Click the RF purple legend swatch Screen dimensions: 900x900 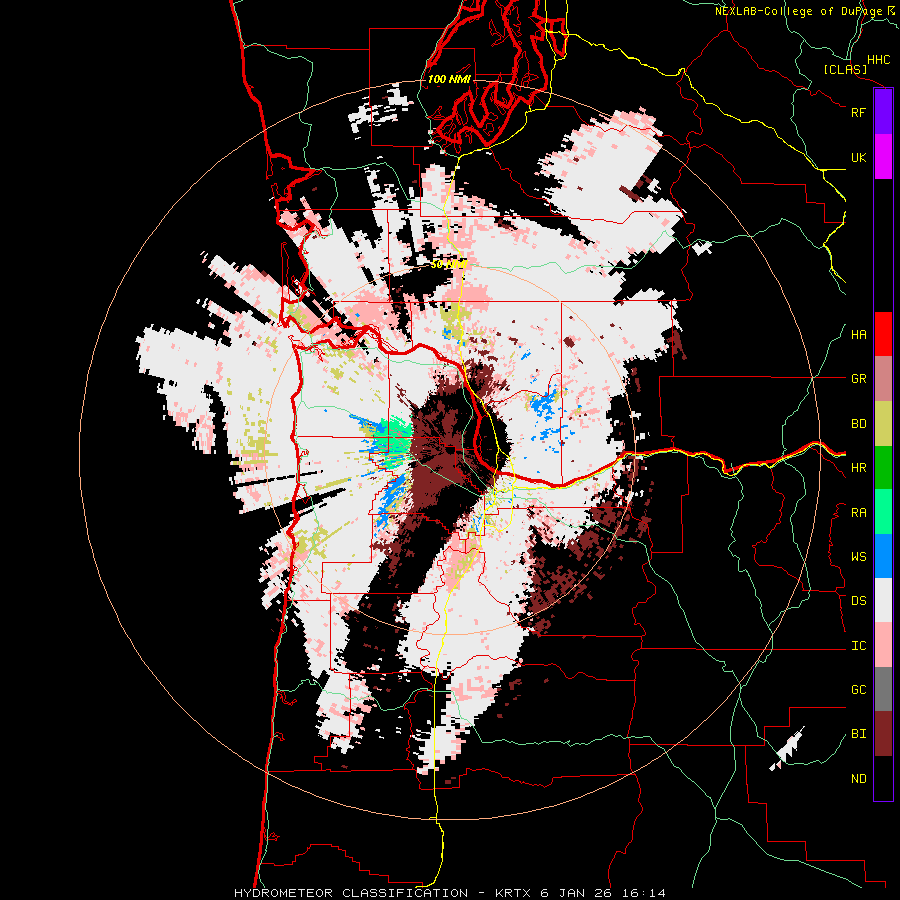point(883,112)
